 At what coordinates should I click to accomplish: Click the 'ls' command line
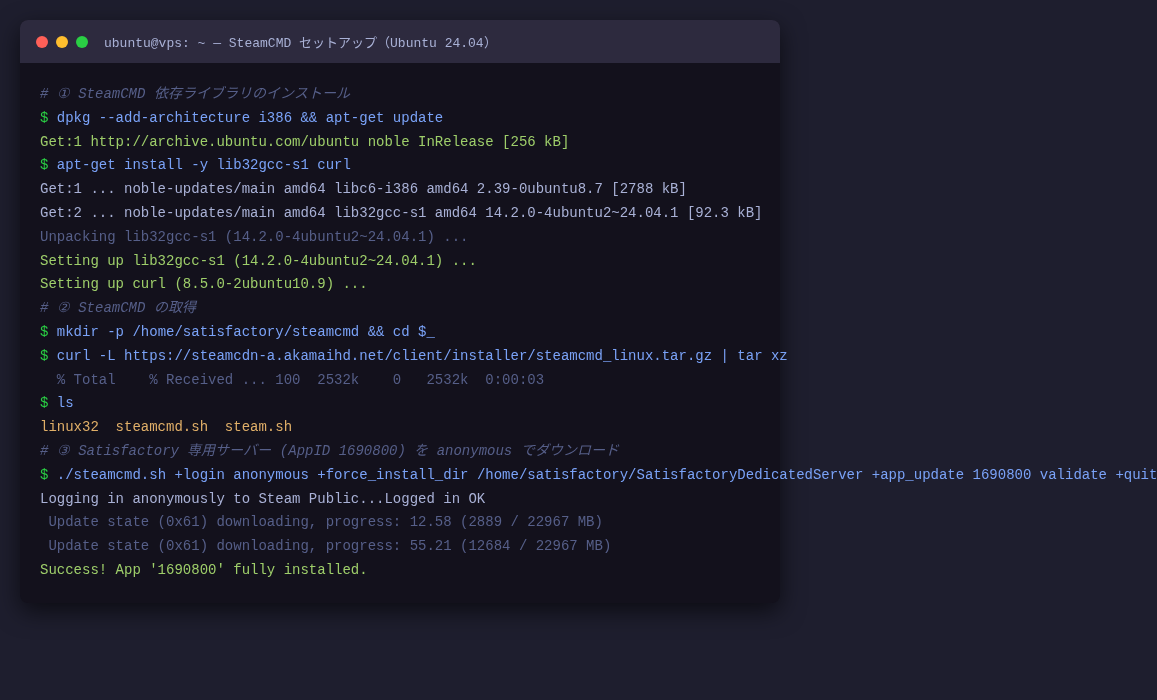click(x=57, y=403)
